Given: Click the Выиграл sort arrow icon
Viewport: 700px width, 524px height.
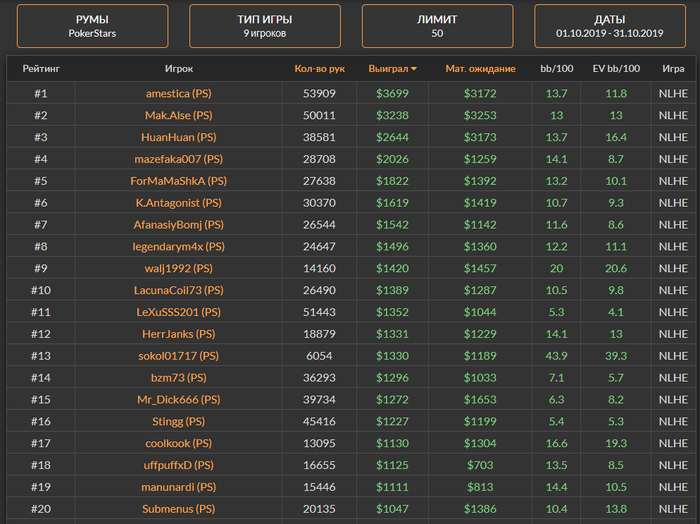Looking at the screenshot, I should pos(414,69).
